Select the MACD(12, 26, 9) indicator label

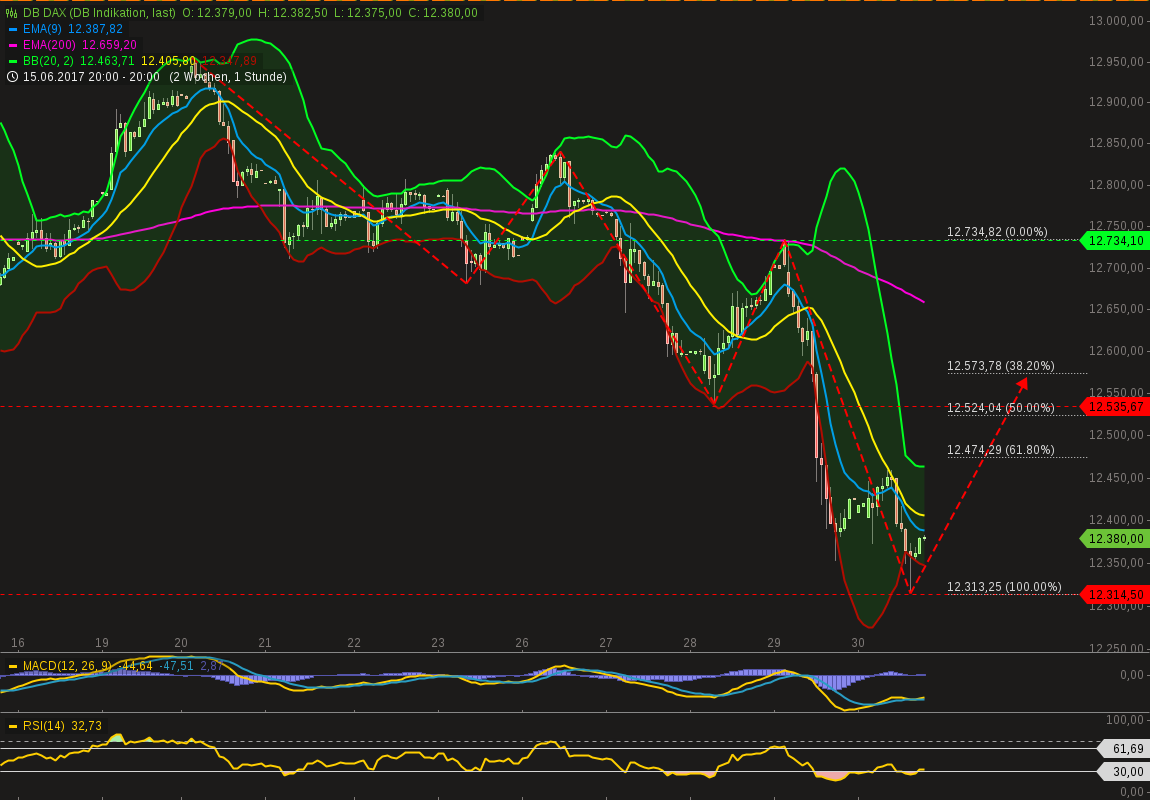coord(67,667)
